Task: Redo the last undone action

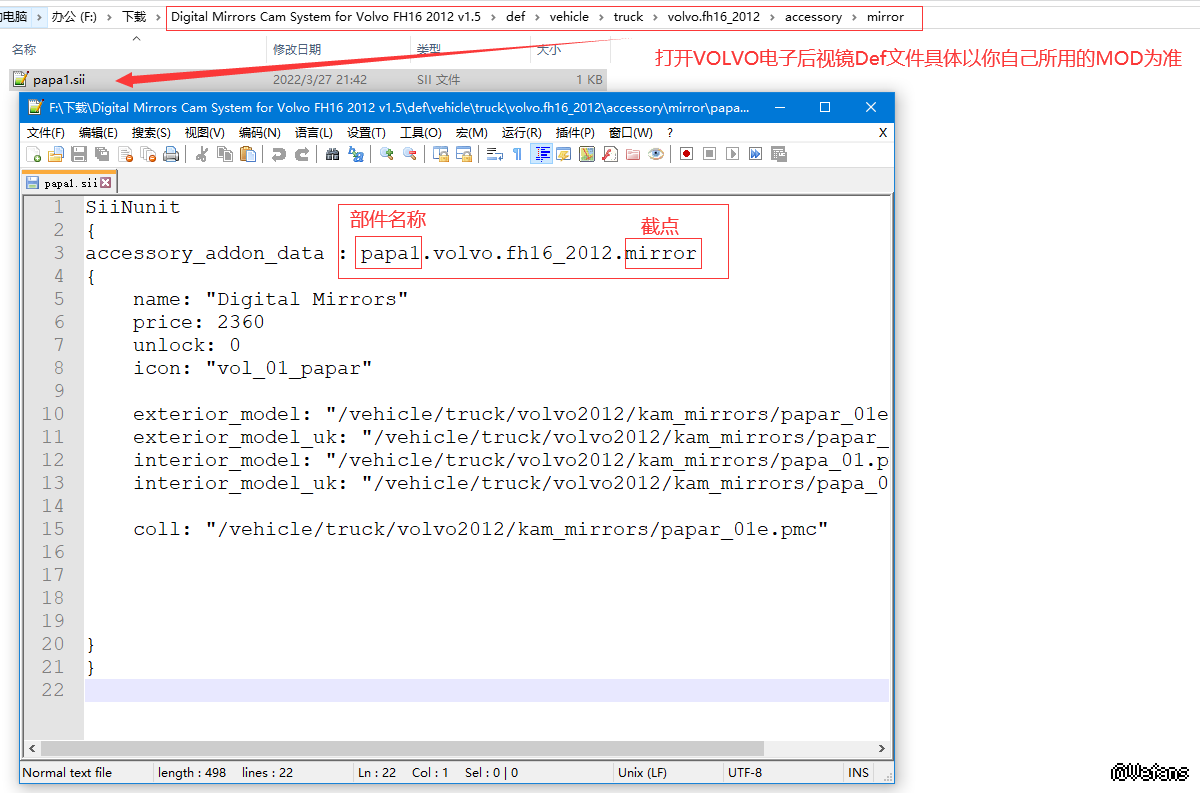Action: [x=301, y=154]
